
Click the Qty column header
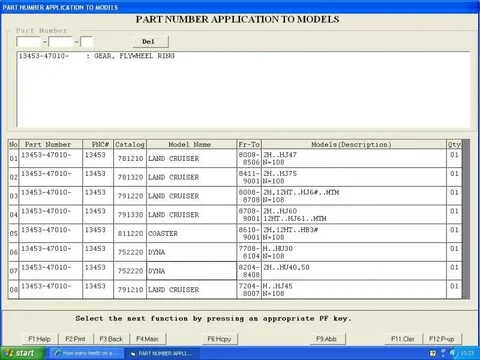pyautogui.click(x=454, y=144)
